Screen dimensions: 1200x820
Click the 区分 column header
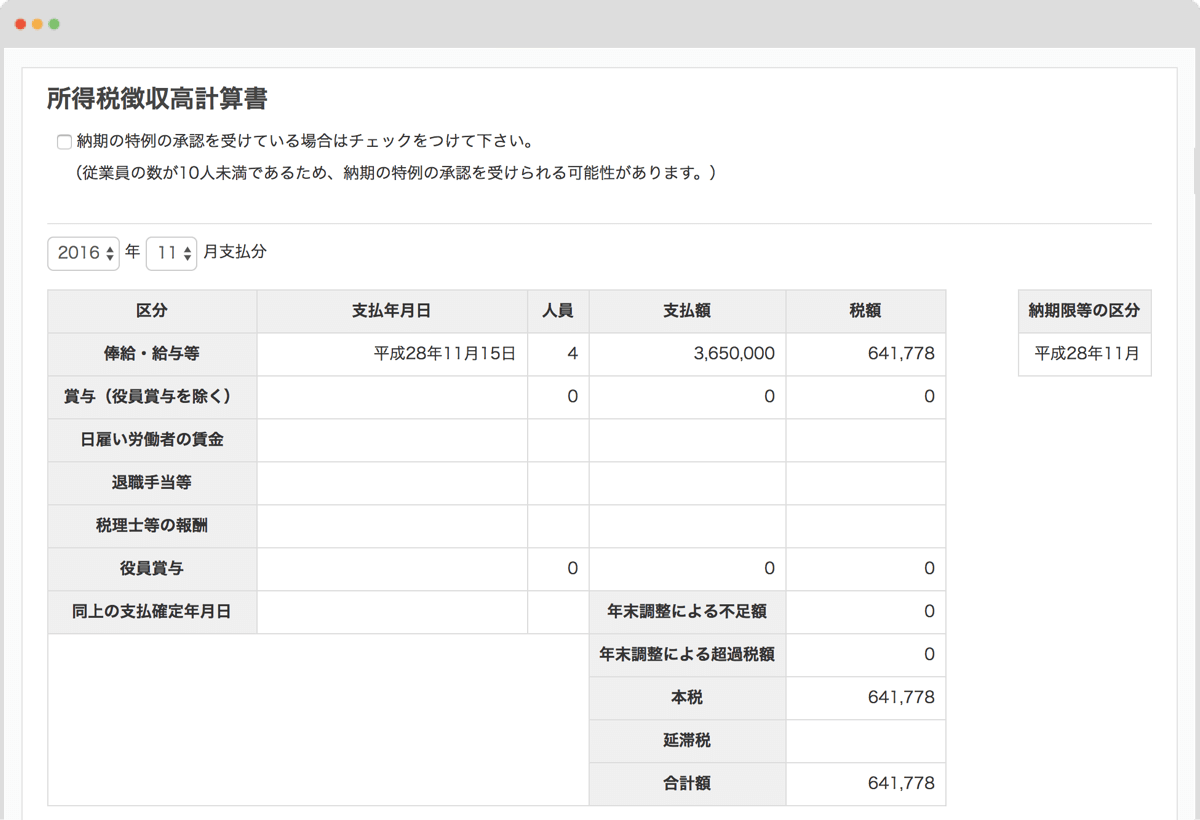(x=152, y=311)
